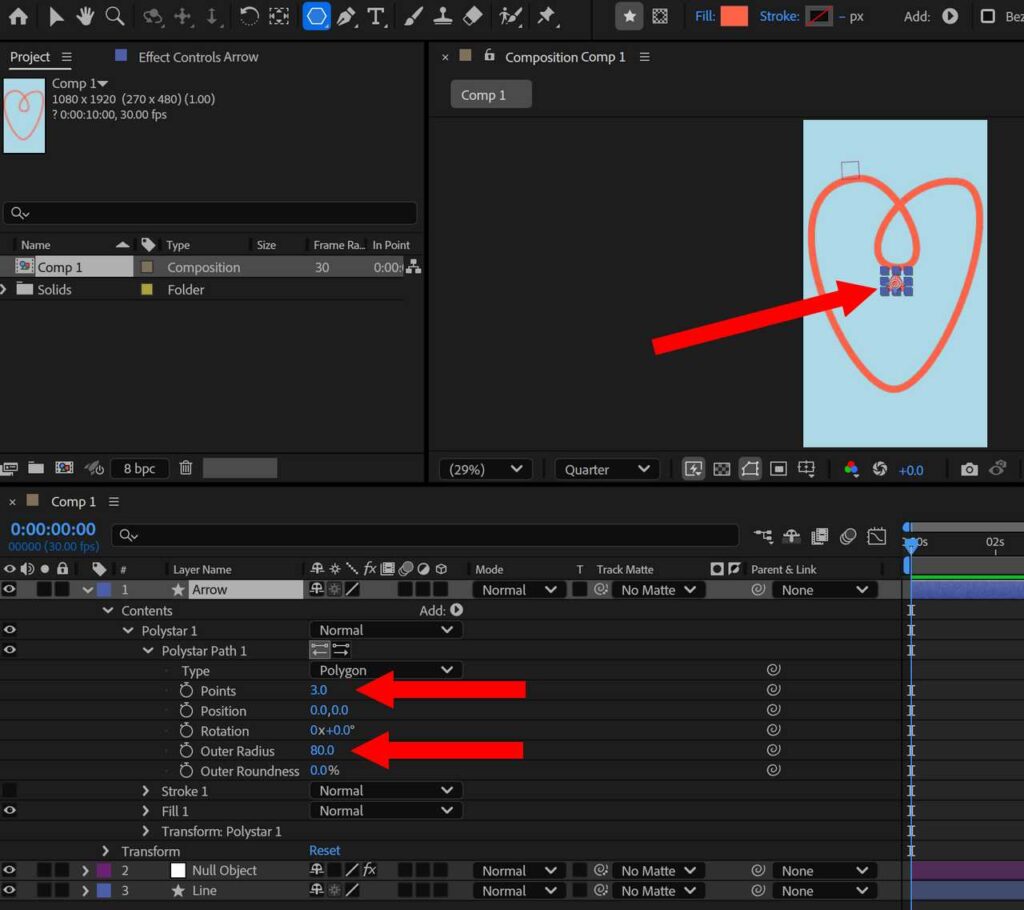Screen dimensions: 1024x910
Task: Open the viewer magnification (29%) dropdown
Action: click(x=485, y=469)
